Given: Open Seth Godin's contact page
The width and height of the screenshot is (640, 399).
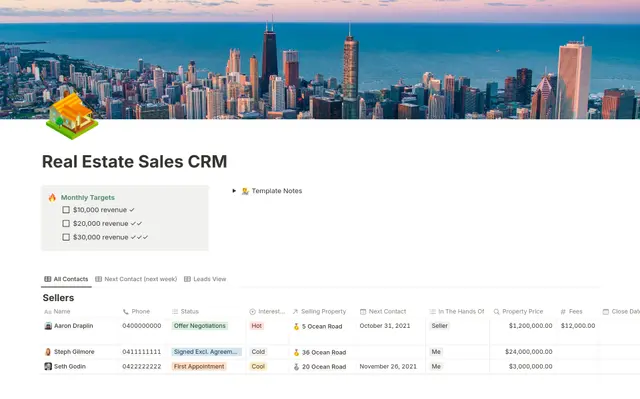Looking at the screenshot, I should [x=70, y=366].
